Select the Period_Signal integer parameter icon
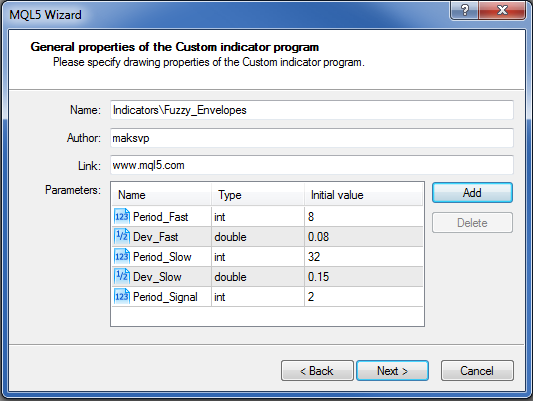The image size is (533, 401). pos(122,297)
